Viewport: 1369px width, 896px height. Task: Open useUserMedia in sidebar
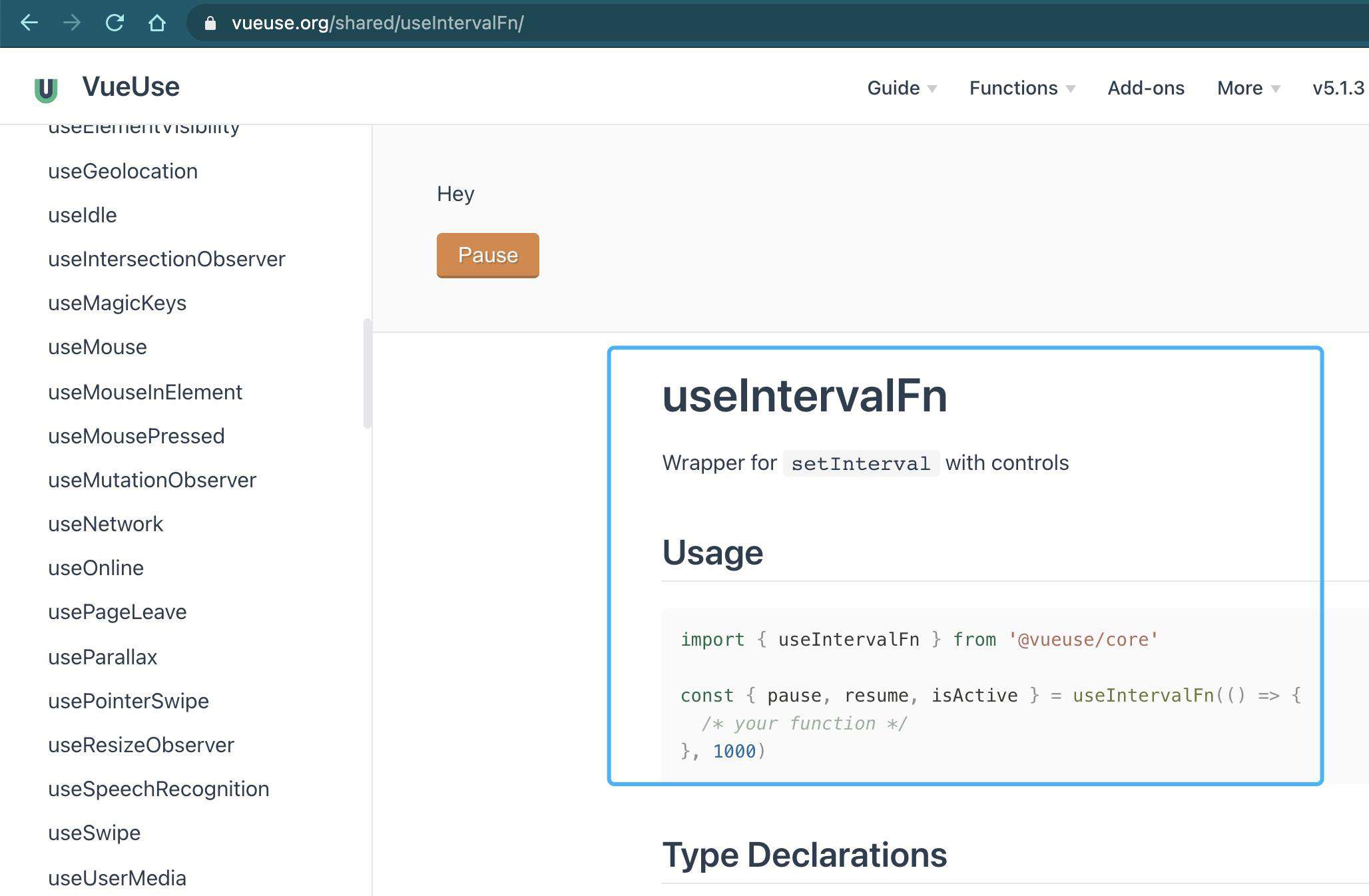[x=117, y=878]
